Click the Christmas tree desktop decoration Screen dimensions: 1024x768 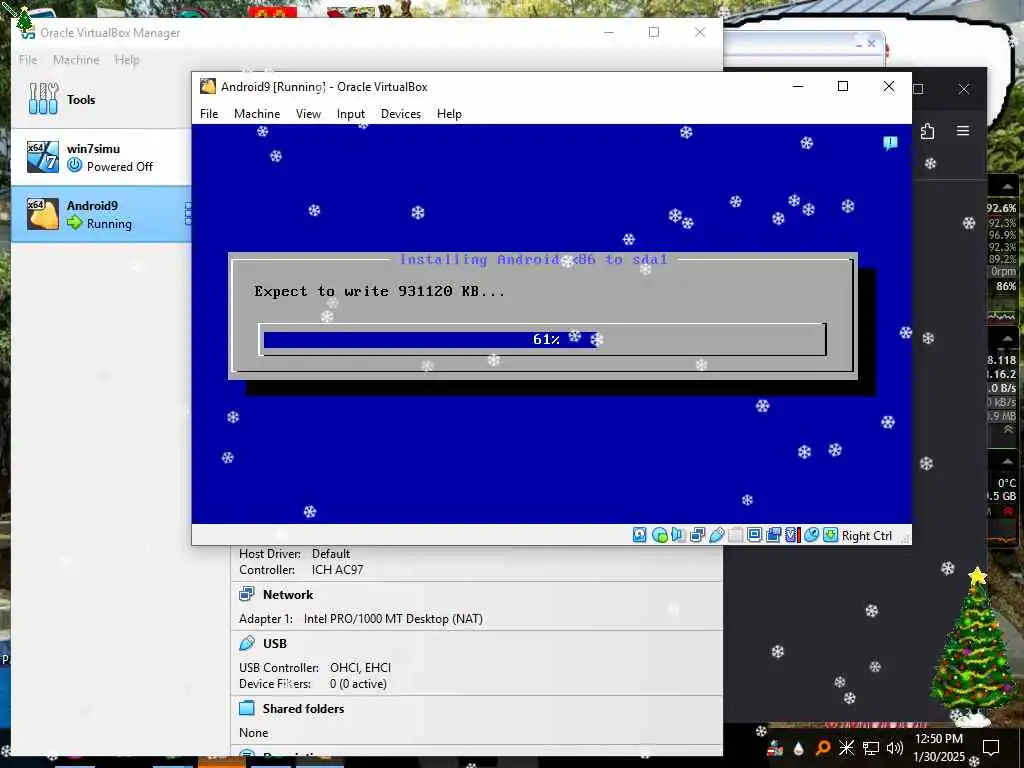[975, 647]
